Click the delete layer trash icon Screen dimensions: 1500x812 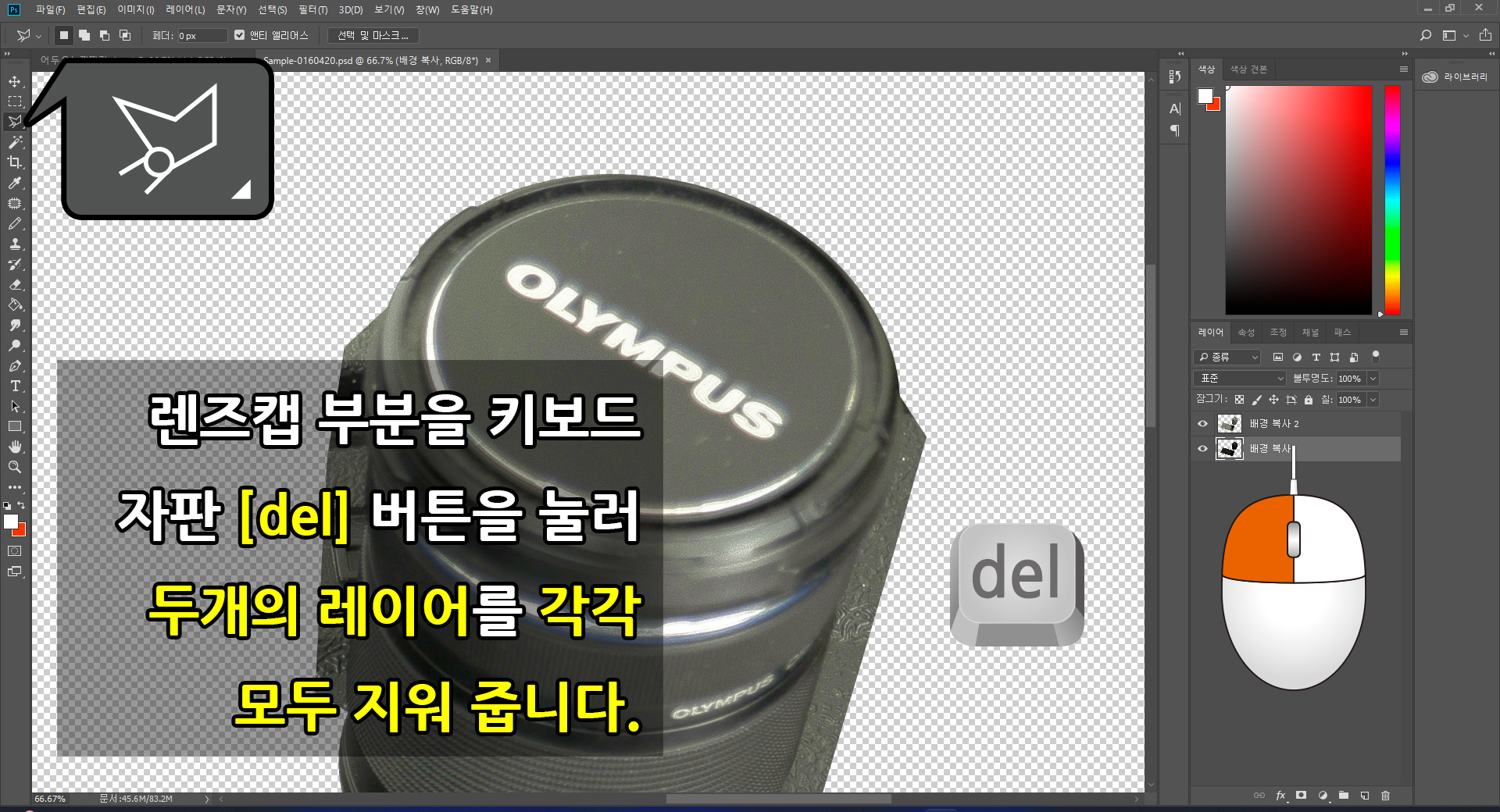pyautogui.click(x=1386, y=796)
